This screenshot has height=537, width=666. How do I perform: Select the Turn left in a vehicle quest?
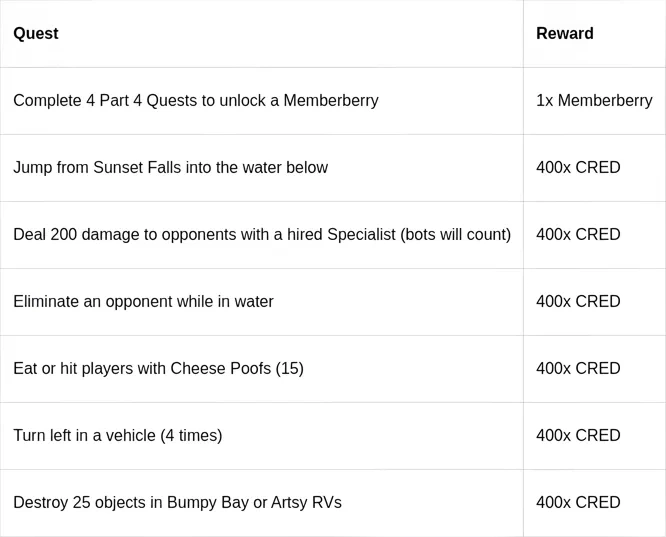(x=117, y=436)
